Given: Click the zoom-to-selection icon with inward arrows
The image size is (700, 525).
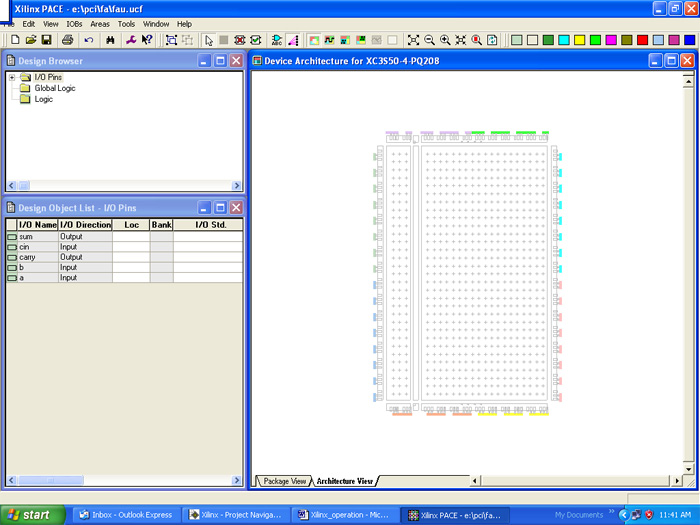Looking at the screenshot, I should [x=461, y=40].
